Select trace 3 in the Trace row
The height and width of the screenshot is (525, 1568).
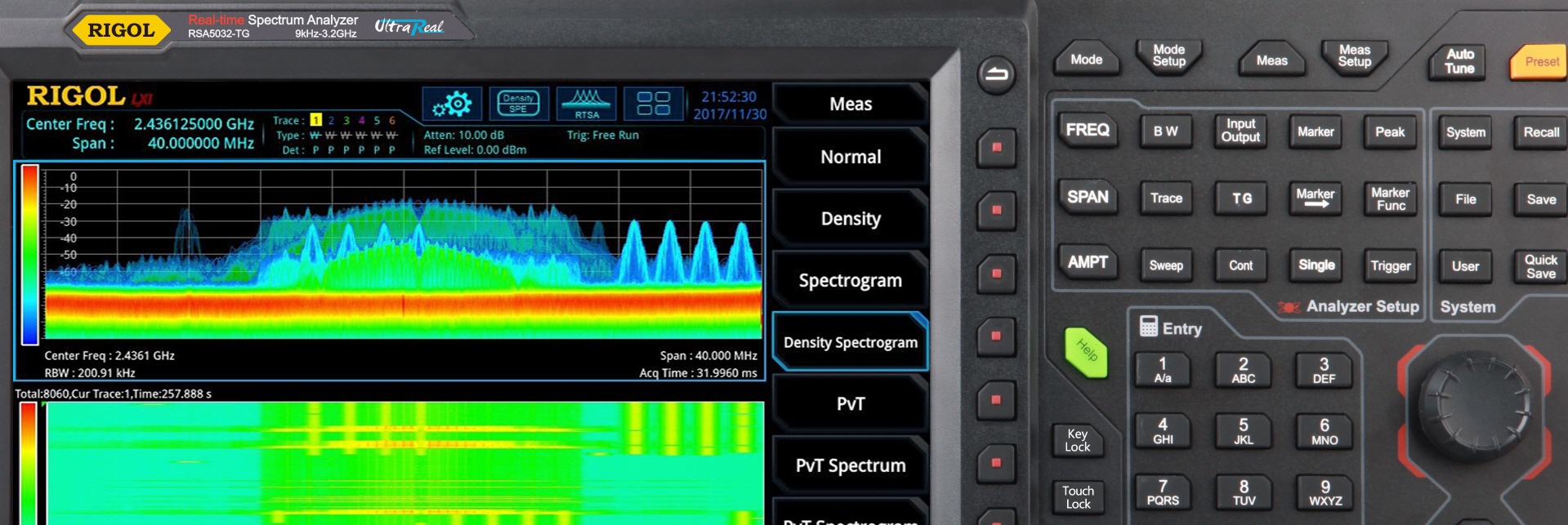pyautogui.click(x=346, y=120)
